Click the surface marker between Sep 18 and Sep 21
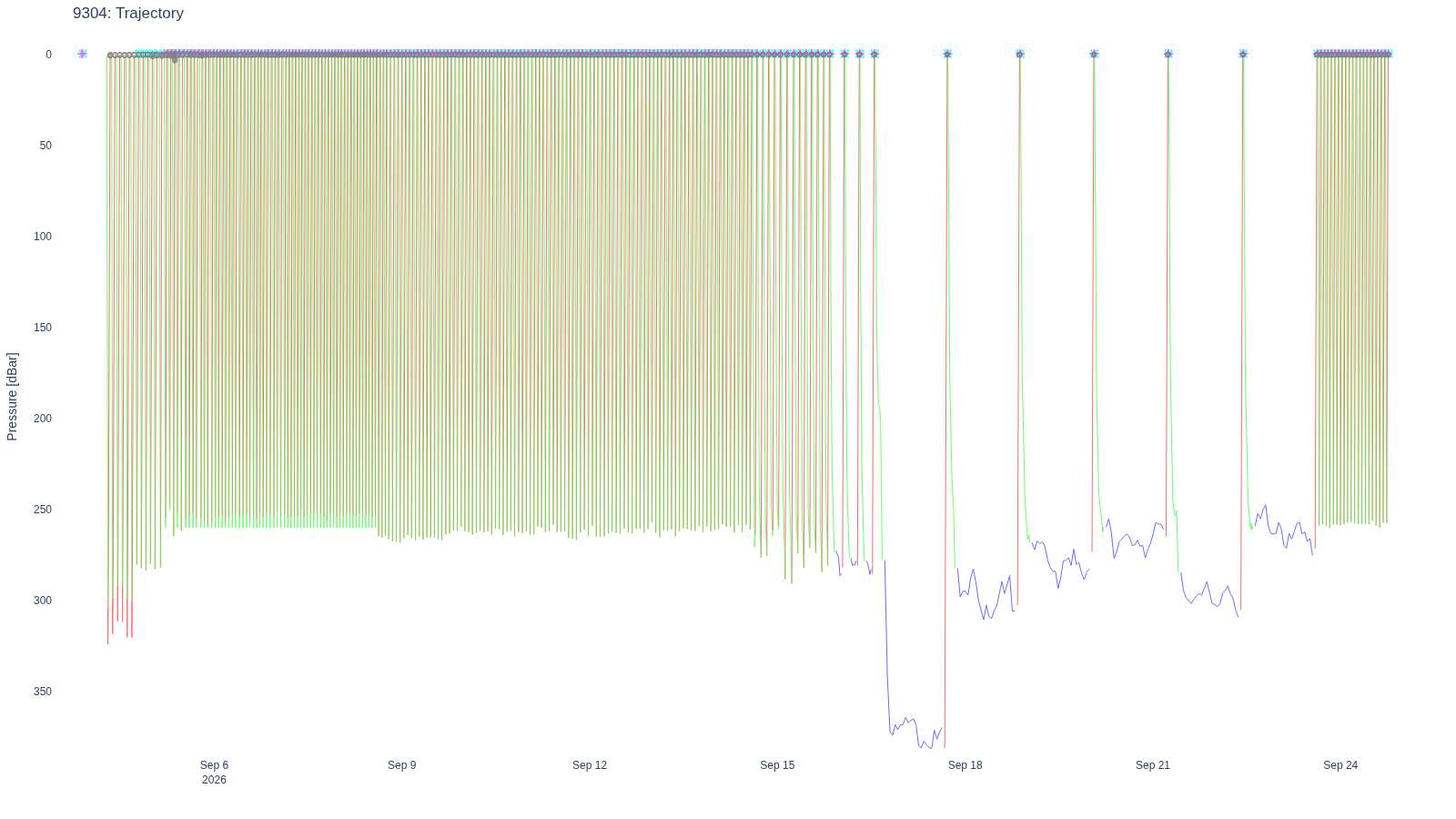This screenshot has width=1456, height=819. pos(1019,54)
